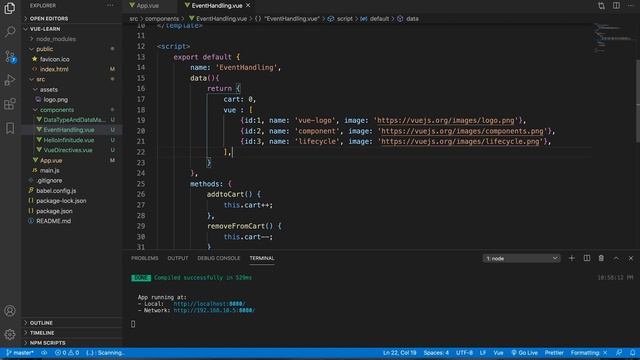This screenshot has width=640, height=360.
Task: Open babel.config.js in explorer
Action: click(56, 191)
